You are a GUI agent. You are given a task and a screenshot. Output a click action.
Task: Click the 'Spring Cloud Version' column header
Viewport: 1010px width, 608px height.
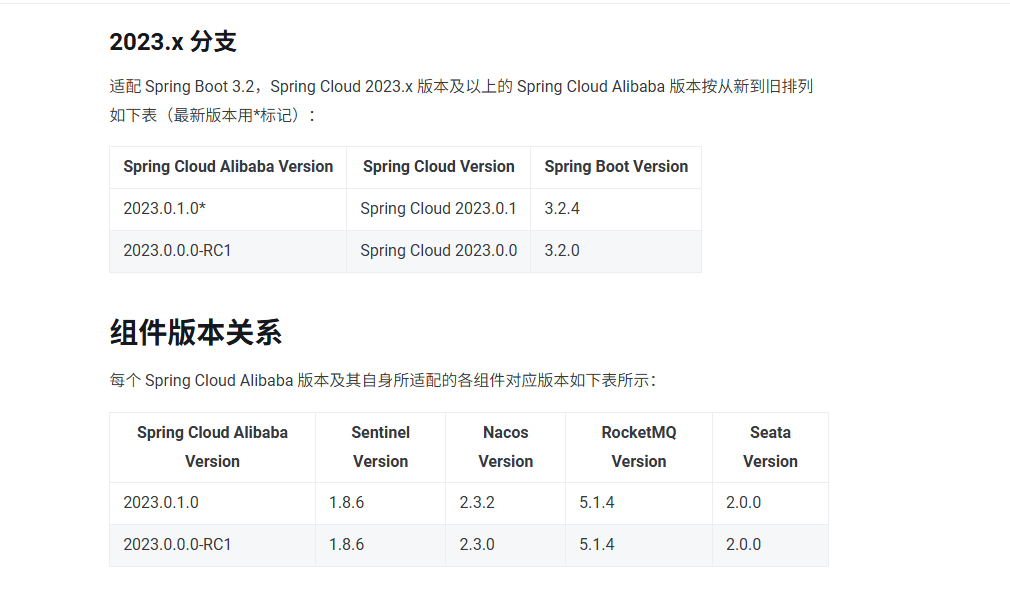click(x=439, y=167)
